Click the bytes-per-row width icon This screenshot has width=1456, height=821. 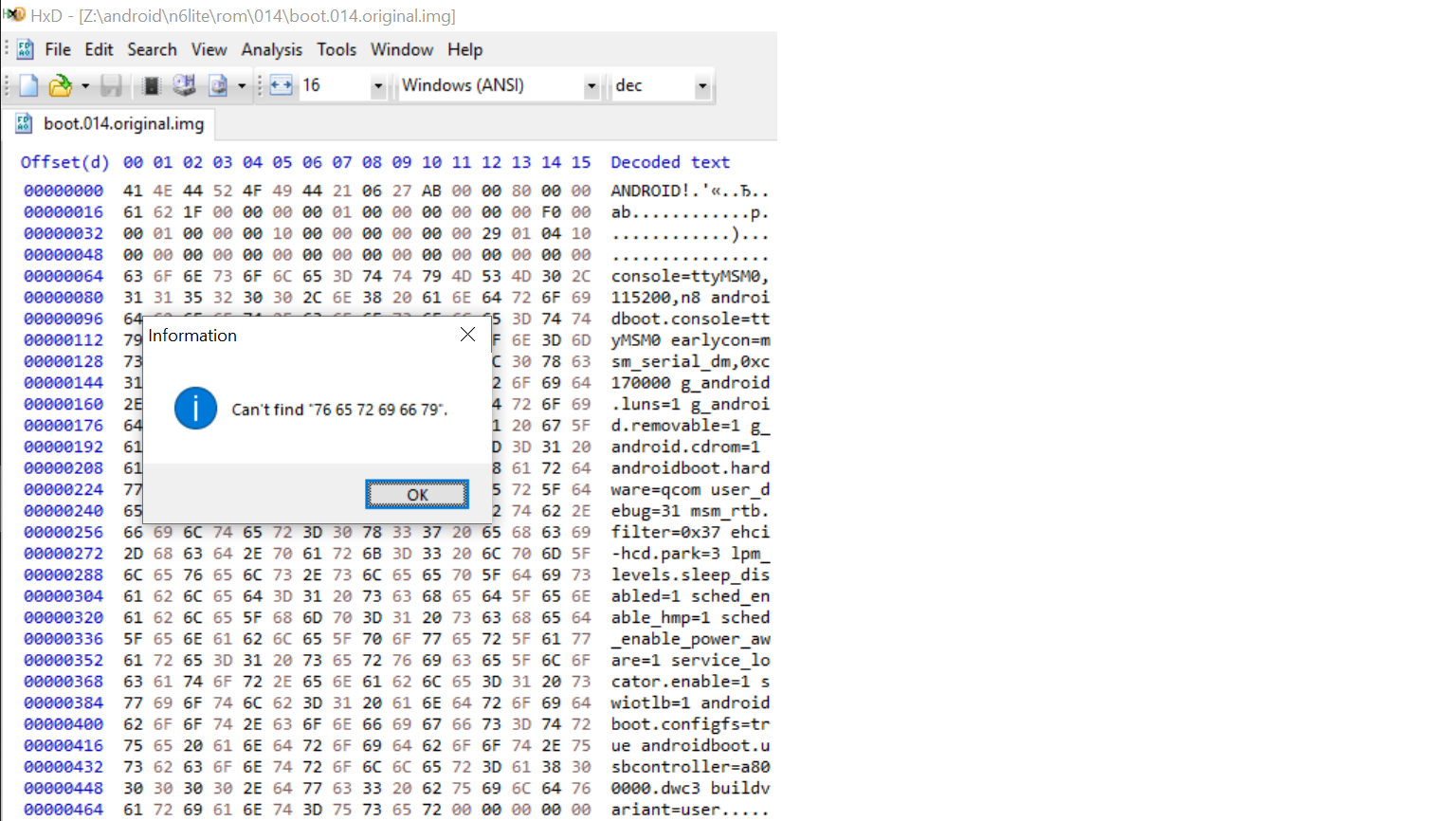pos(282,86)
